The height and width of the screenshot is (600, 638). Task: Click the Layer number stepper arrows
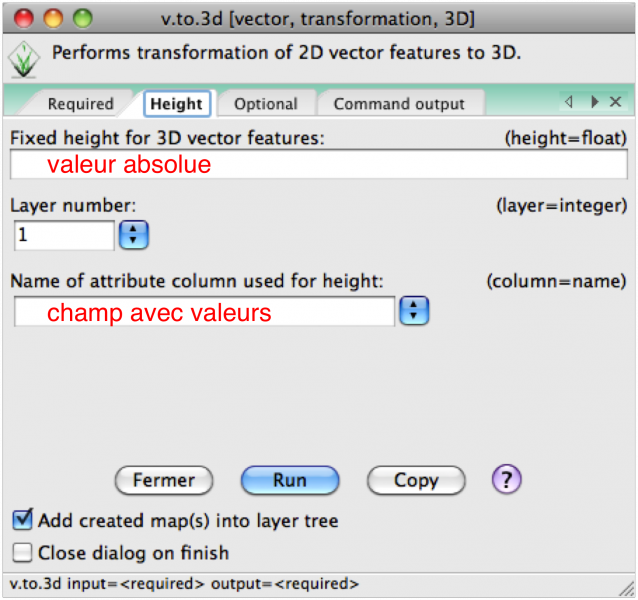(x=133, y=236)
